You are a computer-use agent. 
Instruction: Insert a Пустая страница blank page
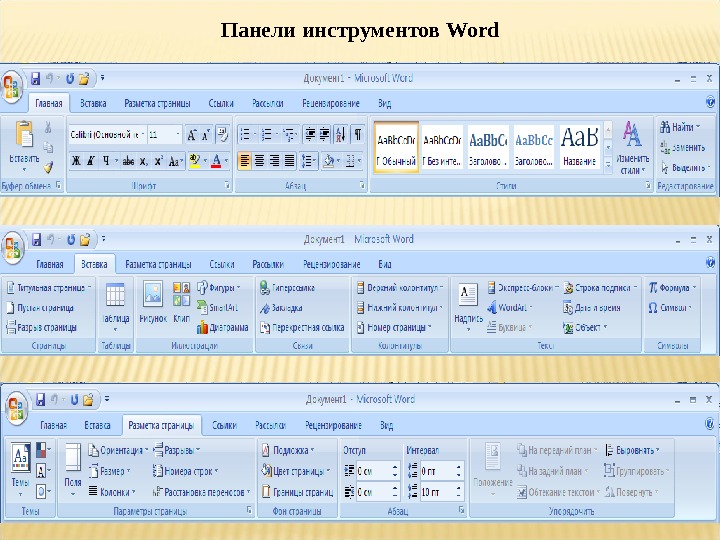[x=40, y=307]
